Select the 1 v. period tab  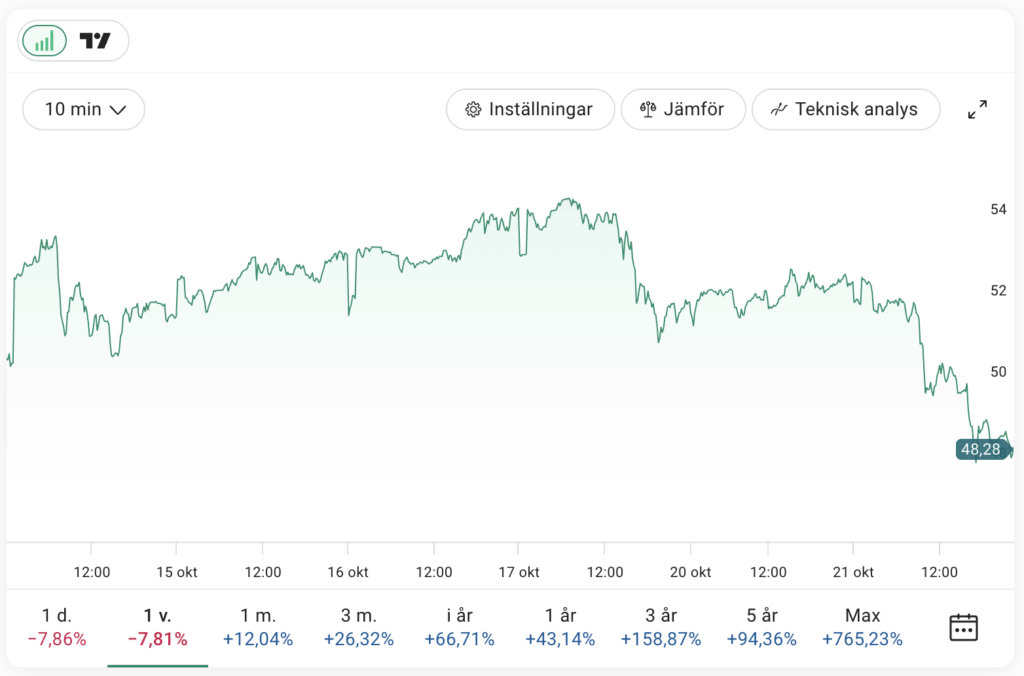click(157, 627)
